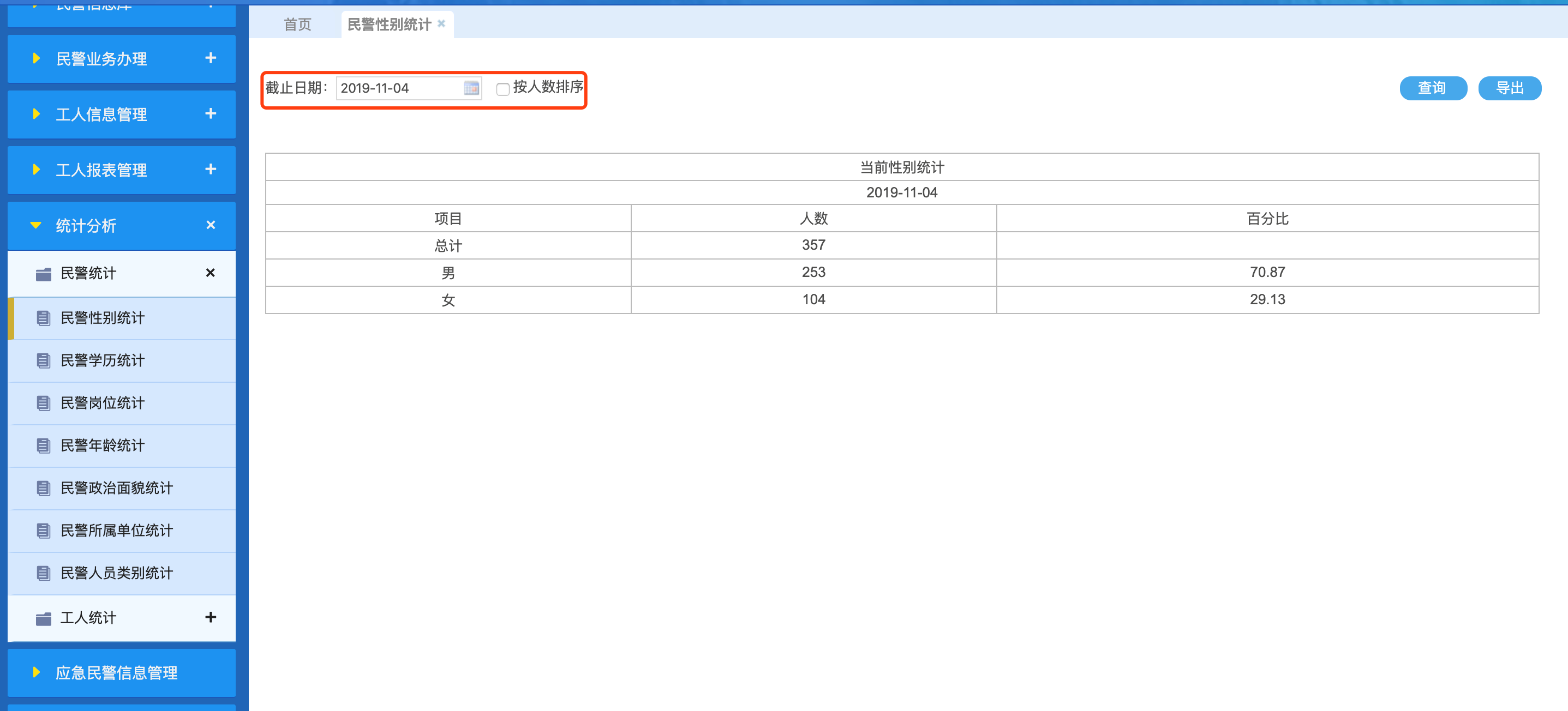The height and width of the screenshot is (711, 1568).
Task: Click the percentage value 70.87
Action: (x=1267, y=273)
